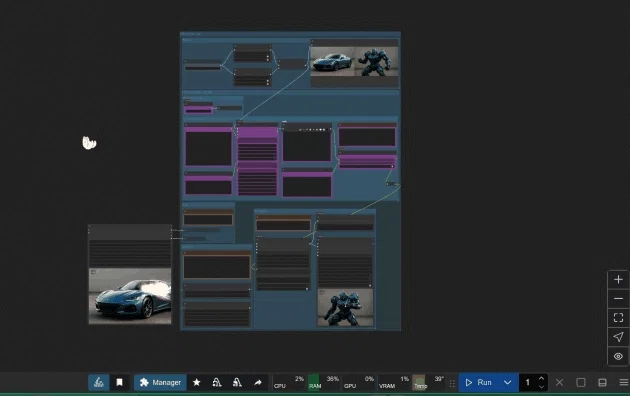
Task: Click the RAM usage monitor
Action: click(x=324, y=382)
